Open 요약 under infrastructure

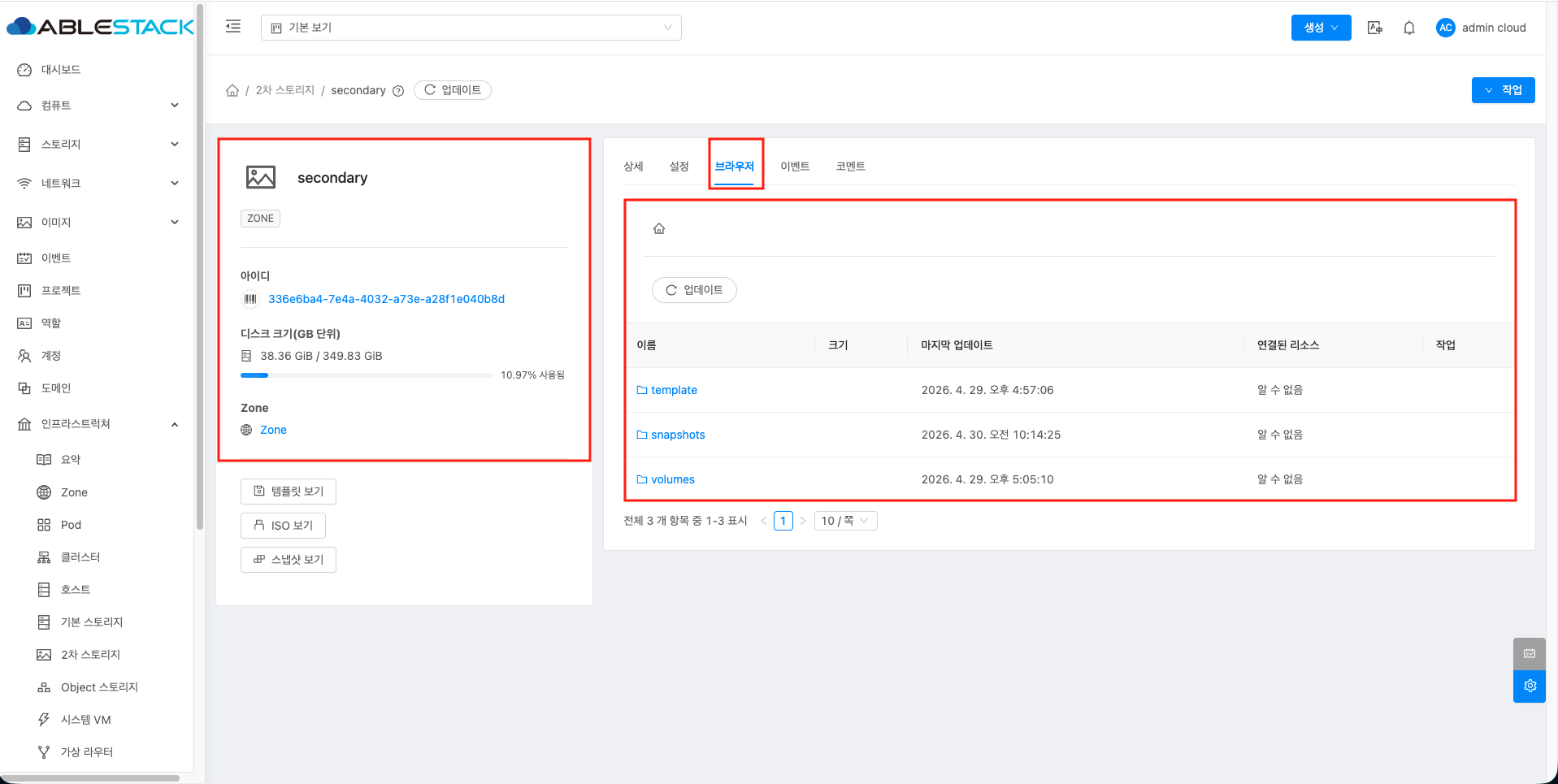(x=71, y=460)
